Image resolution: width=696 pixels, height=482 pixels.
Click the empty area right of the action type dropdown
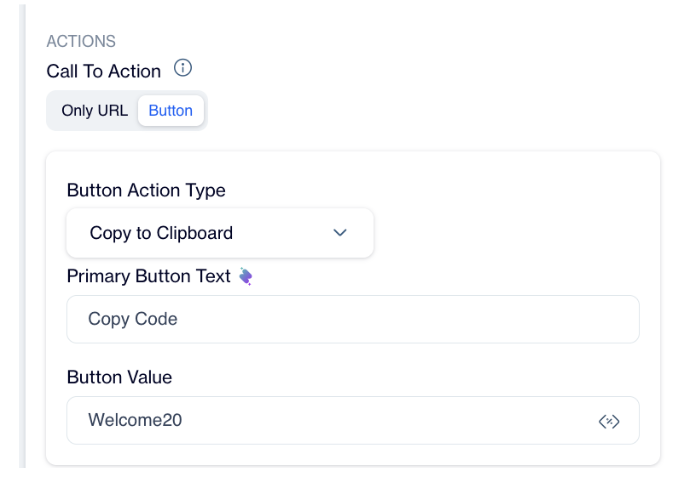tap(510, 233)
